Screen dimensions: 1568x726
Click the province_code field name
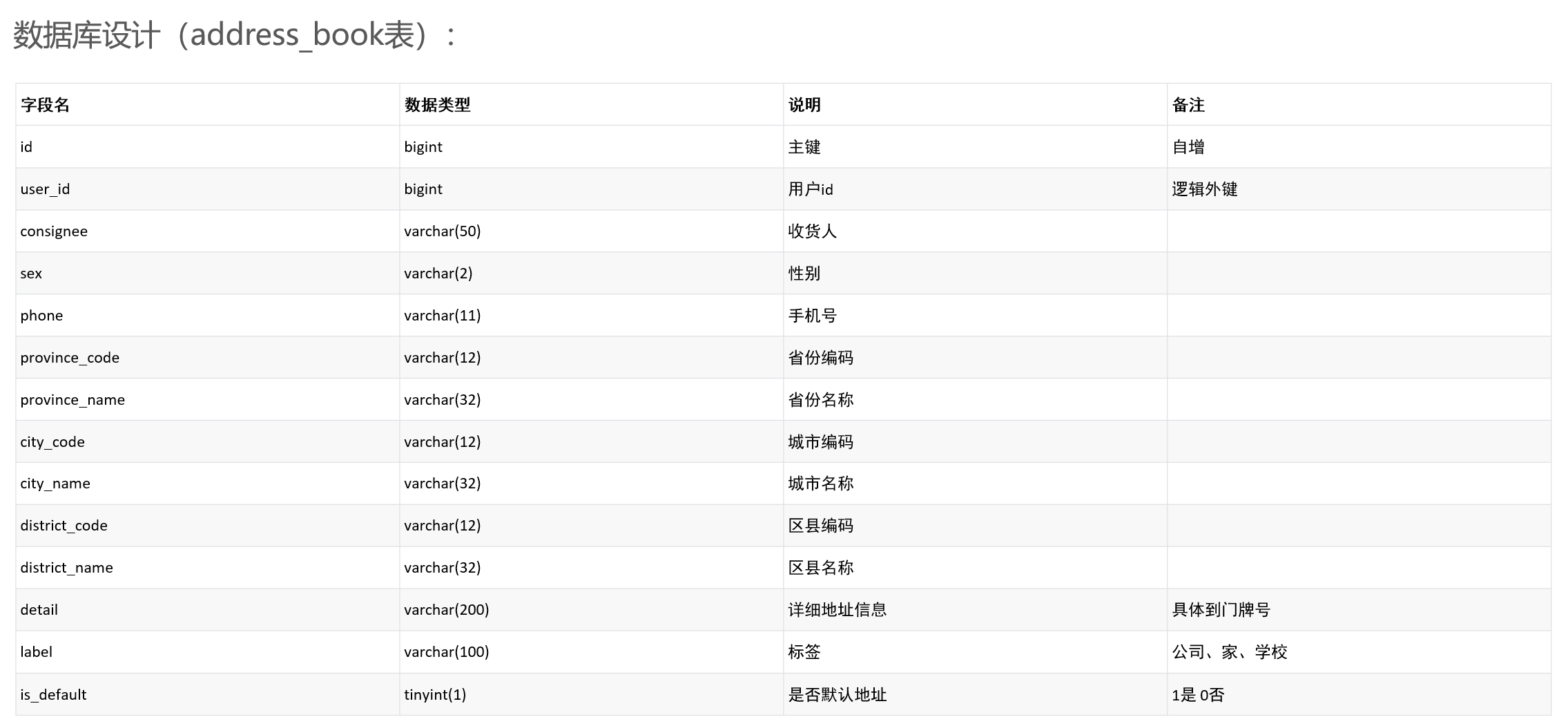coord(69,357)
